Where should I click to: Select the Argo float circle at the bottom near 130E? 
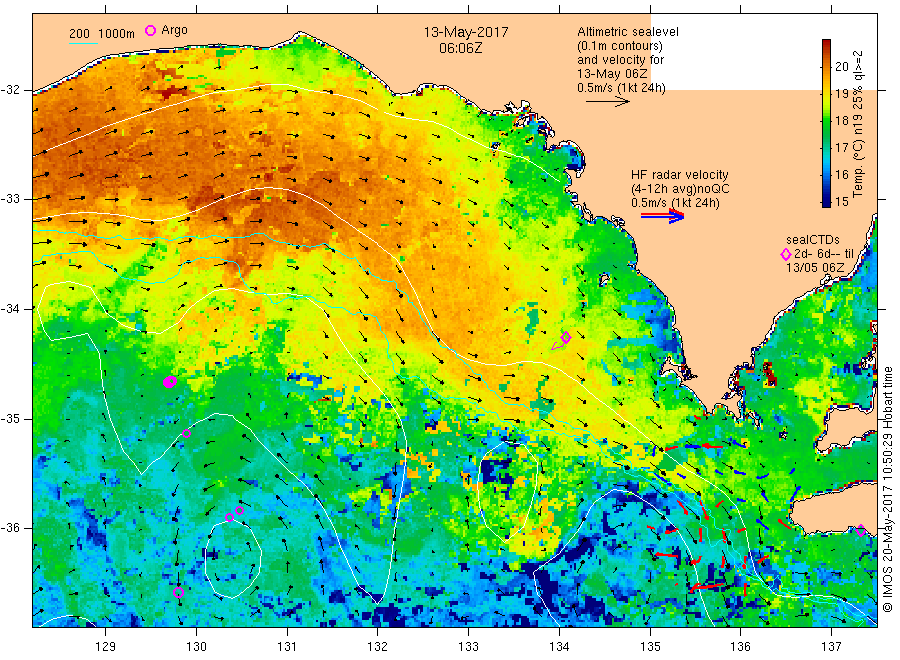pyautogui.click(x=179, y=592)
